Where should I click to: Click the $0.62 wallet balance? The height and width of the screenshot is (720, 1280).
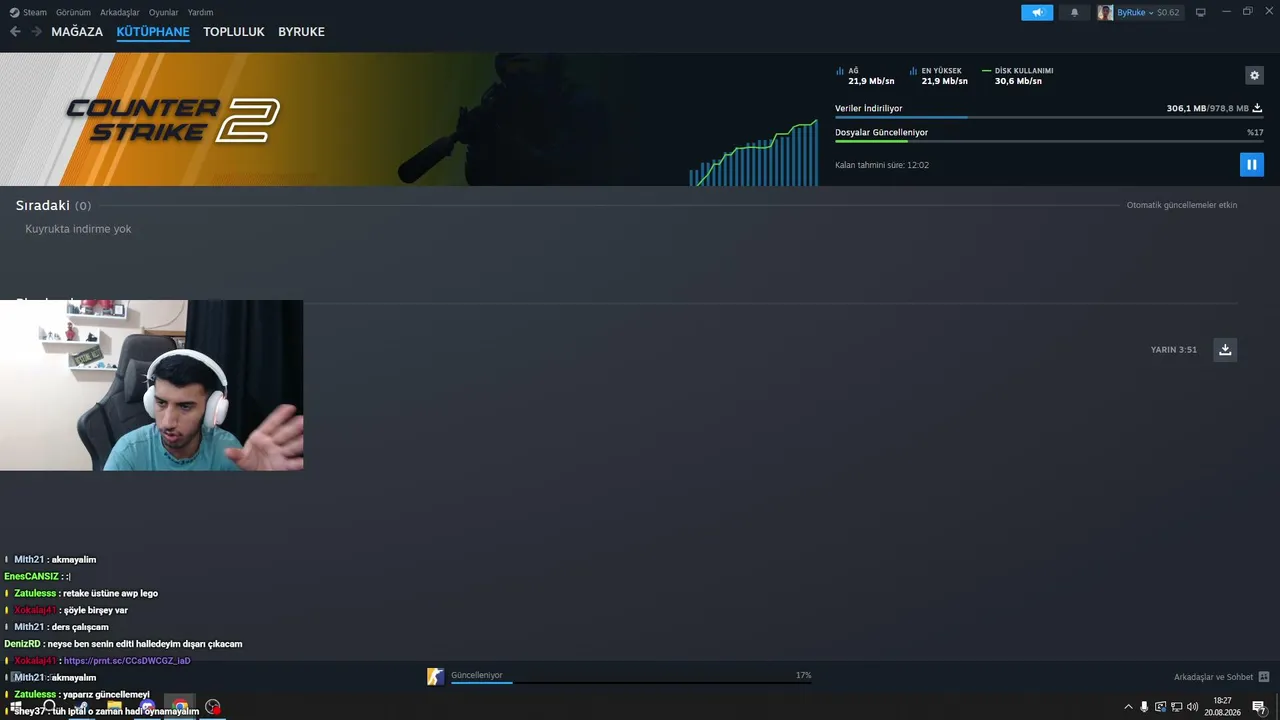(x=1168, y=12)
